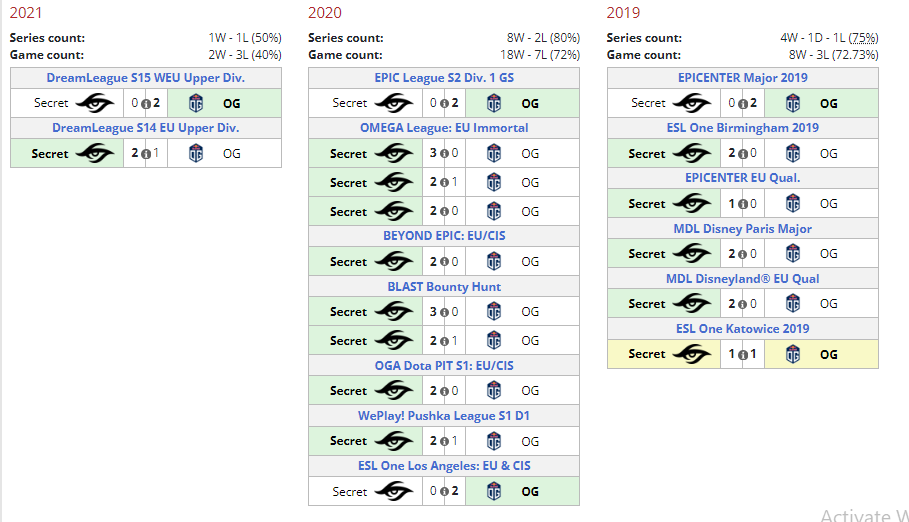Open OMEGA League: EU Immortal link
Image resolution: width=909 pixels, height=522 pixels.
(444, 128)
